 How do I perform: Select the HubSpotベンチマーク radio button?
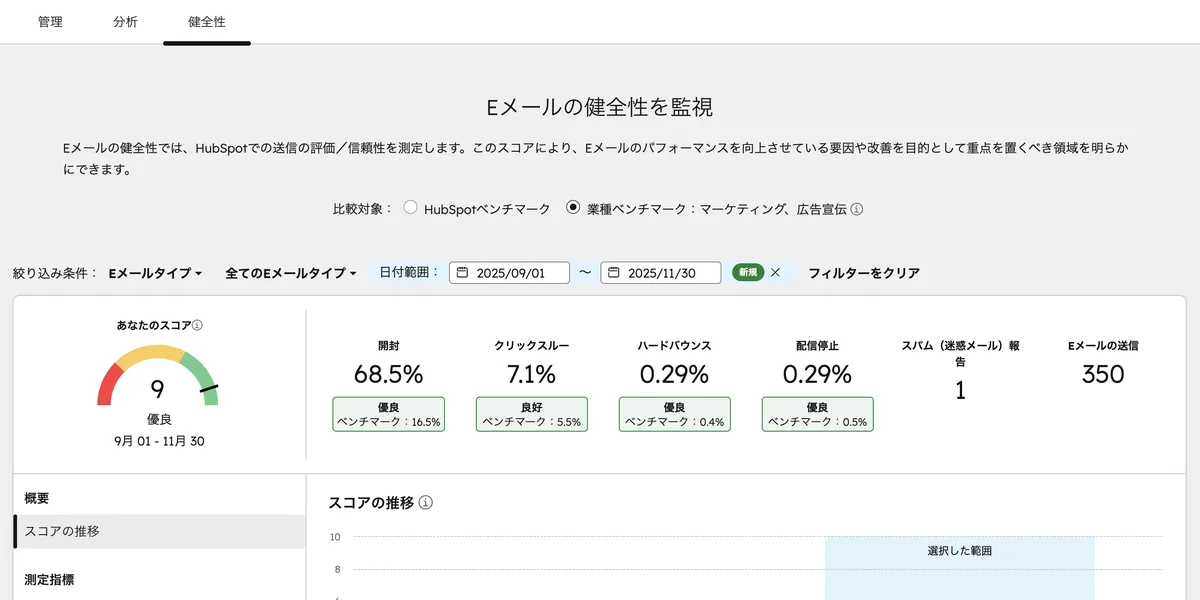(x=410, y=209)
